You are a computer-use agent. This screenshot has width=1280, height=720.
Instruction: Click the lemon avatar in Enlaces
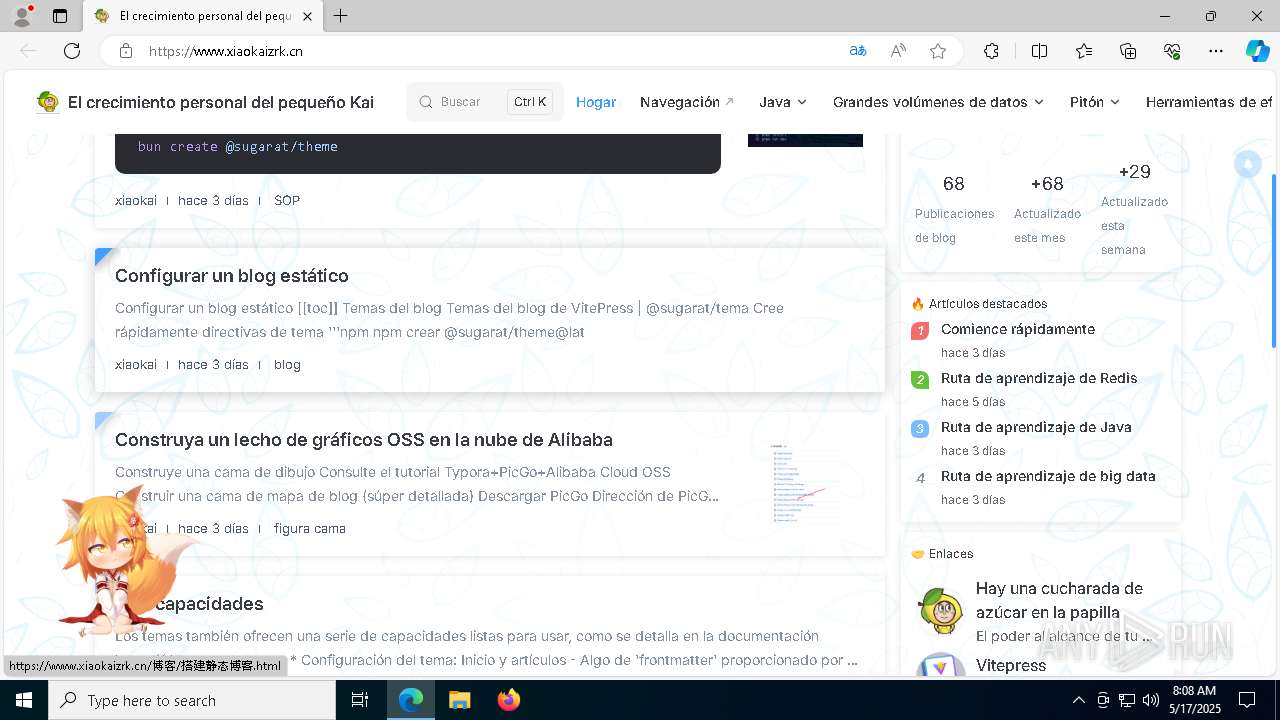(x=942, y=611)
